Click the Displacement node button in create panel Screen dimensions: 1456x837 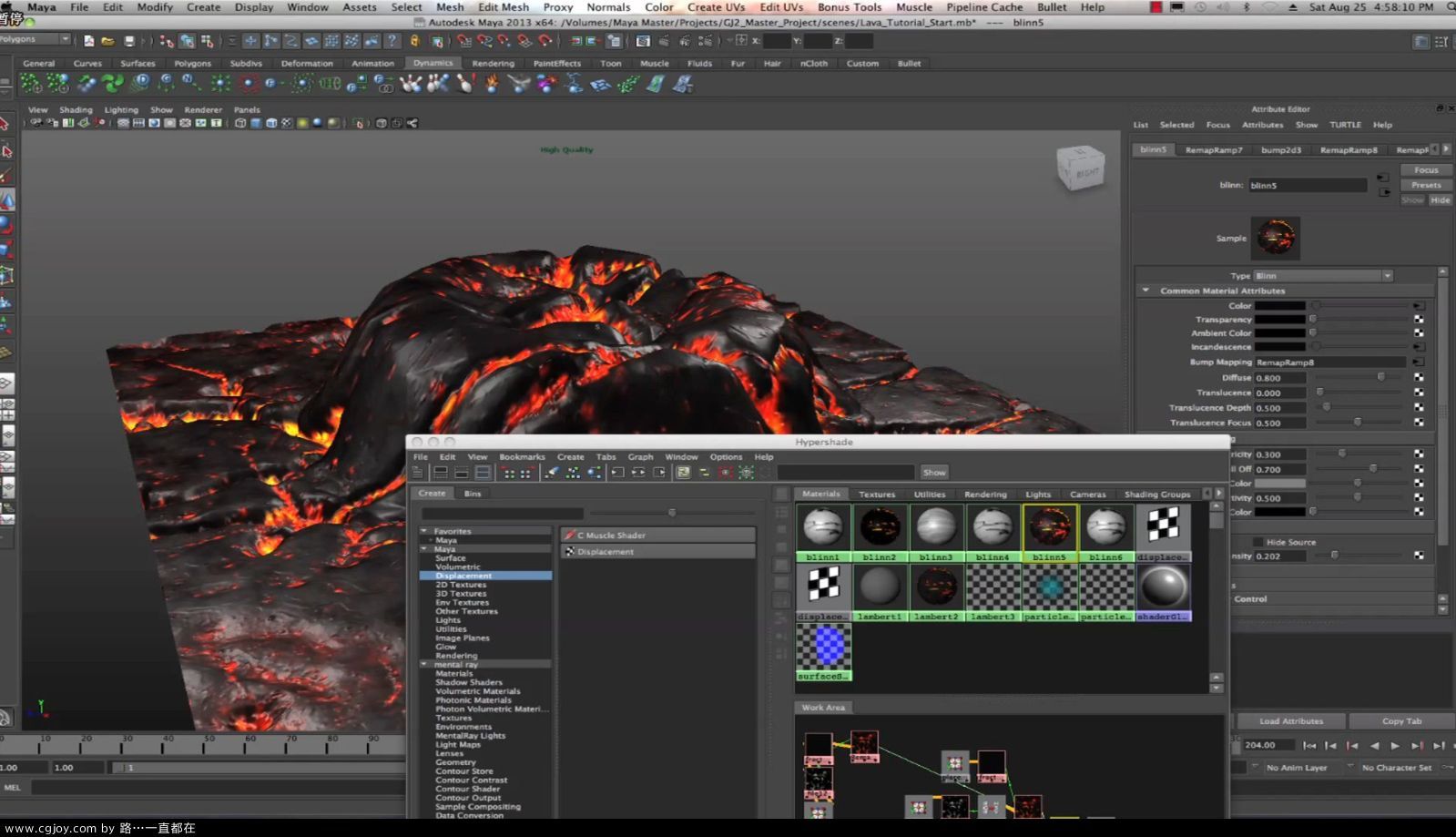pyautogui.click(x=658, y=552)
